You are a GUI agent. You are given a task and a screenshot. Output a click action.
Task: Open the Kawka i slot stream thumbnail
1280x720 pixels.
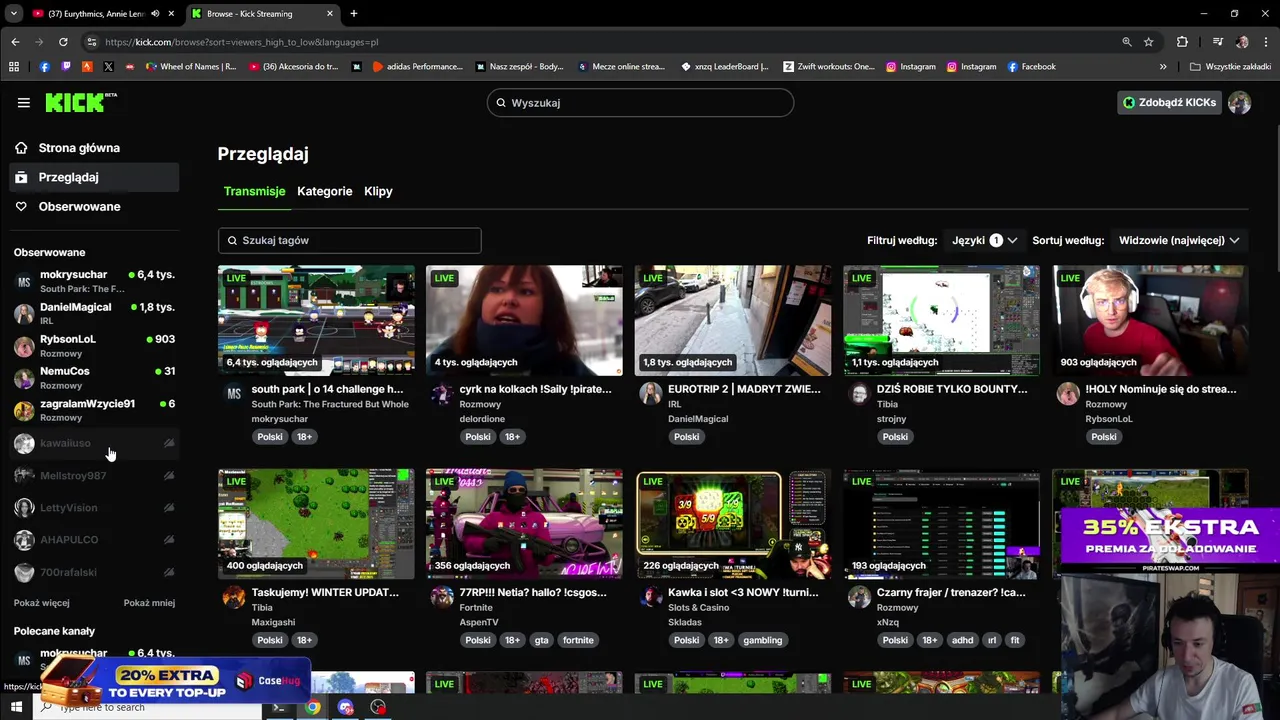pos(733,524)
